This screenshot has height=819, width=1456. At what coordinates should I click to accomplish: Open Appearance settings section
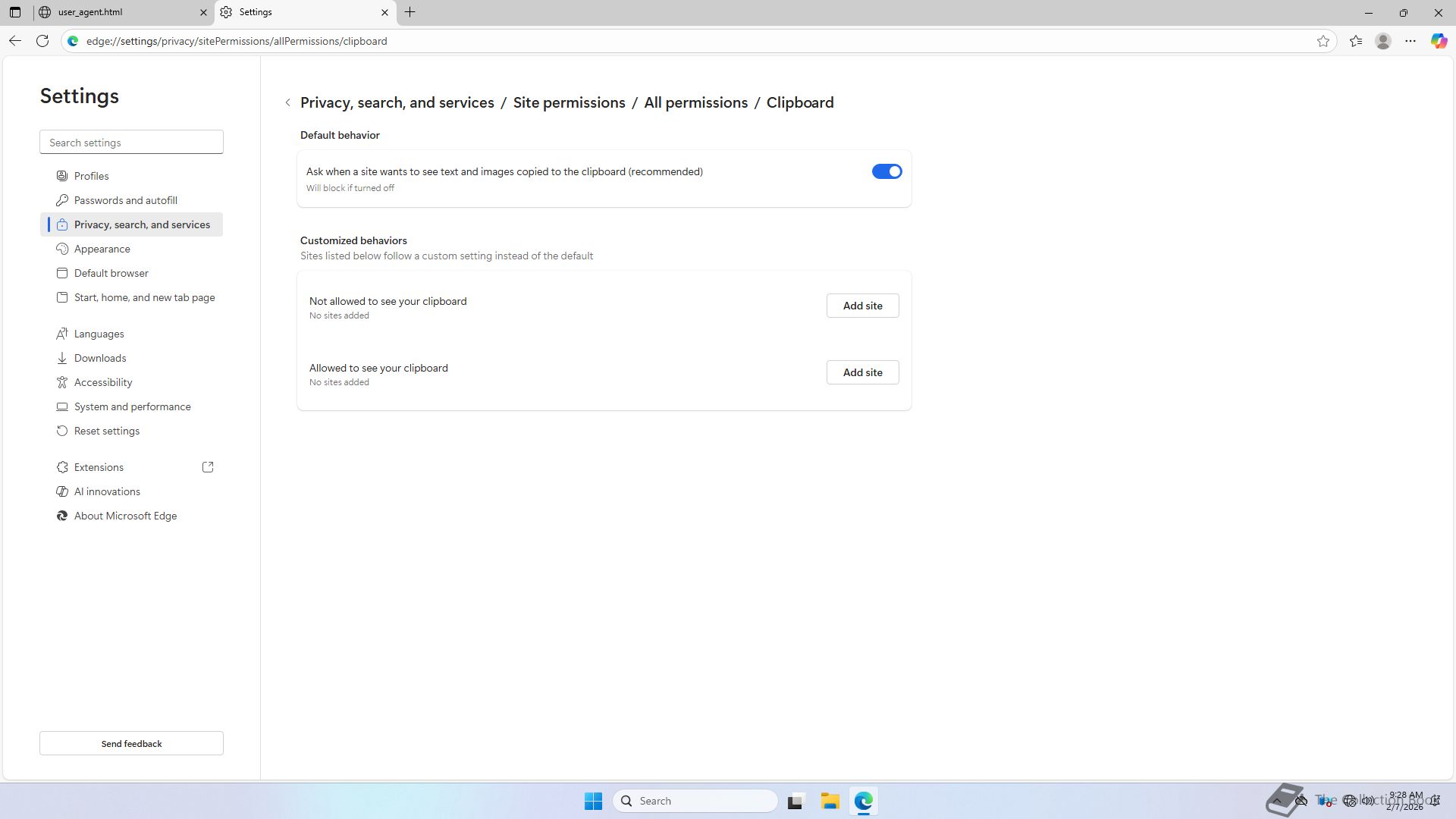pos(102,249)
